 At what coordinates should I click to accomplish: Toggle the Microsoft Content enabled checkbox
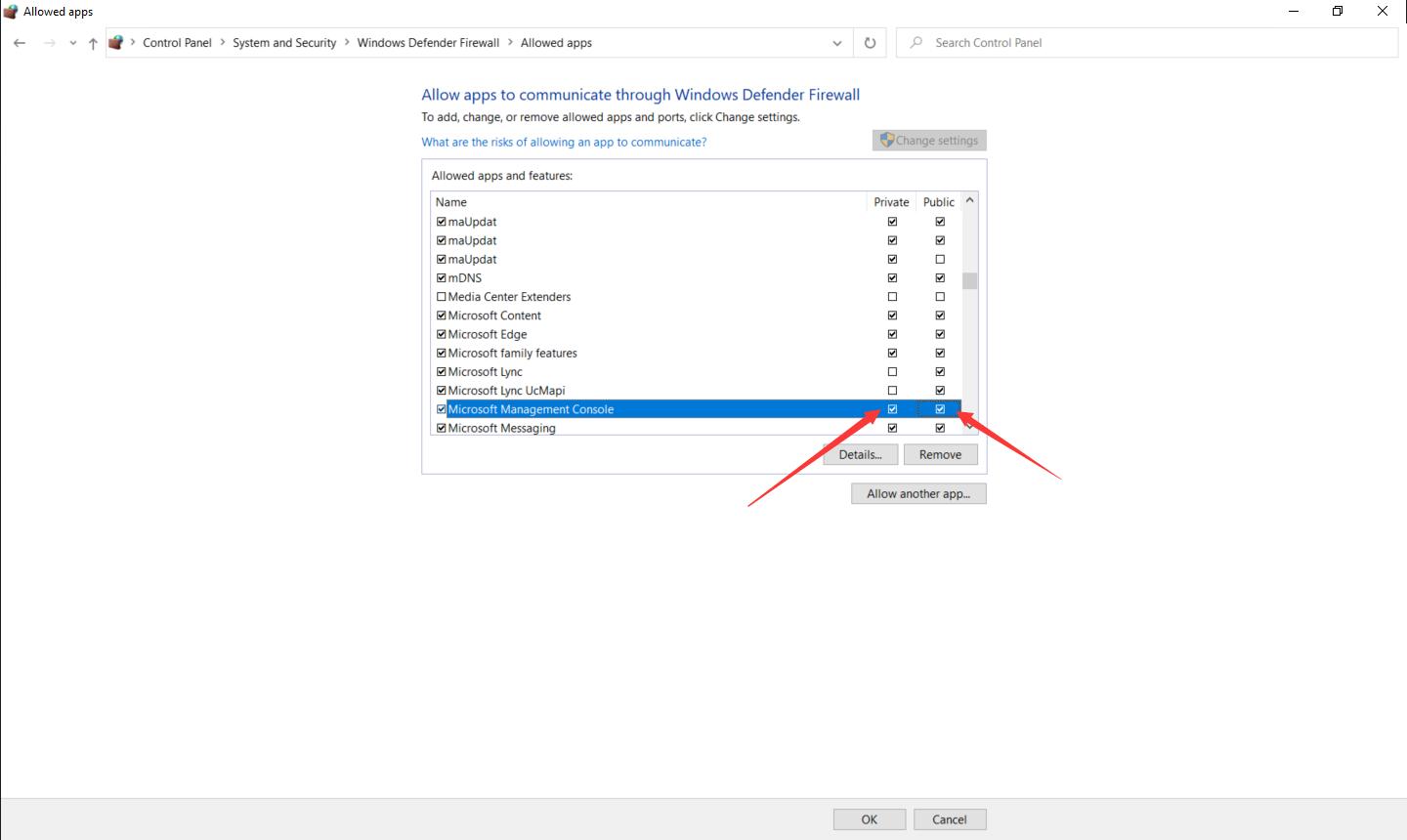click(442, 315)
